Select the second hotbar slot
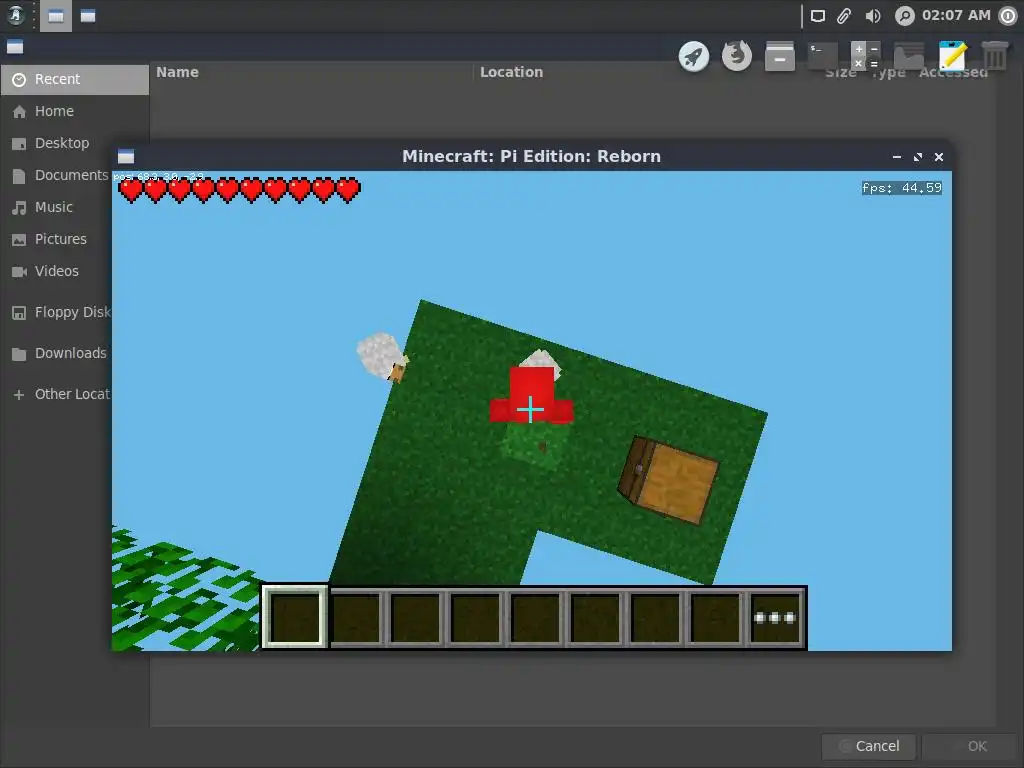This screenshot has height=768, width=1024. coord(355,617)
